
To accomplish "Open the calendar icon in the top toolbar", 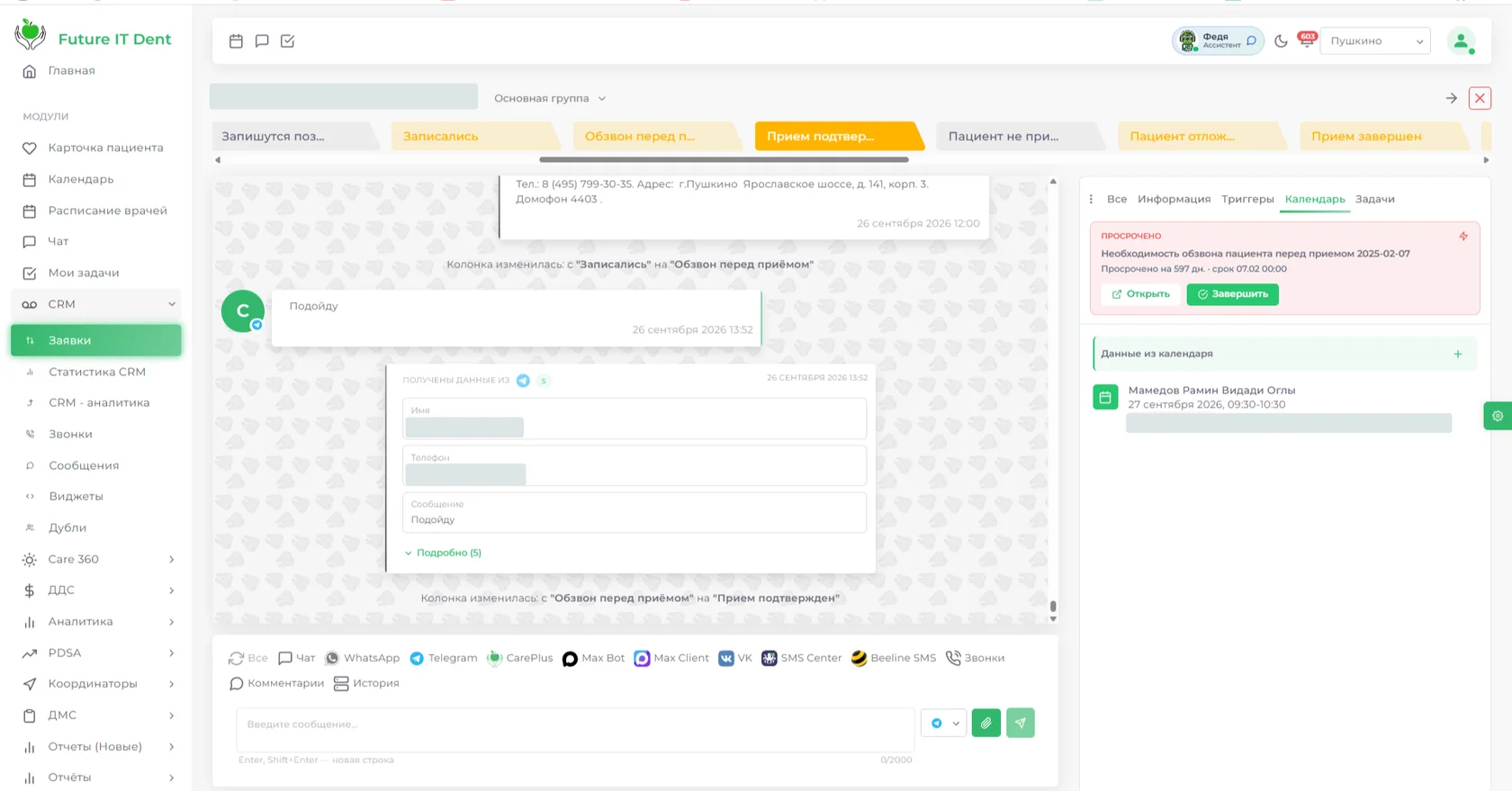I will click(236, 40).
